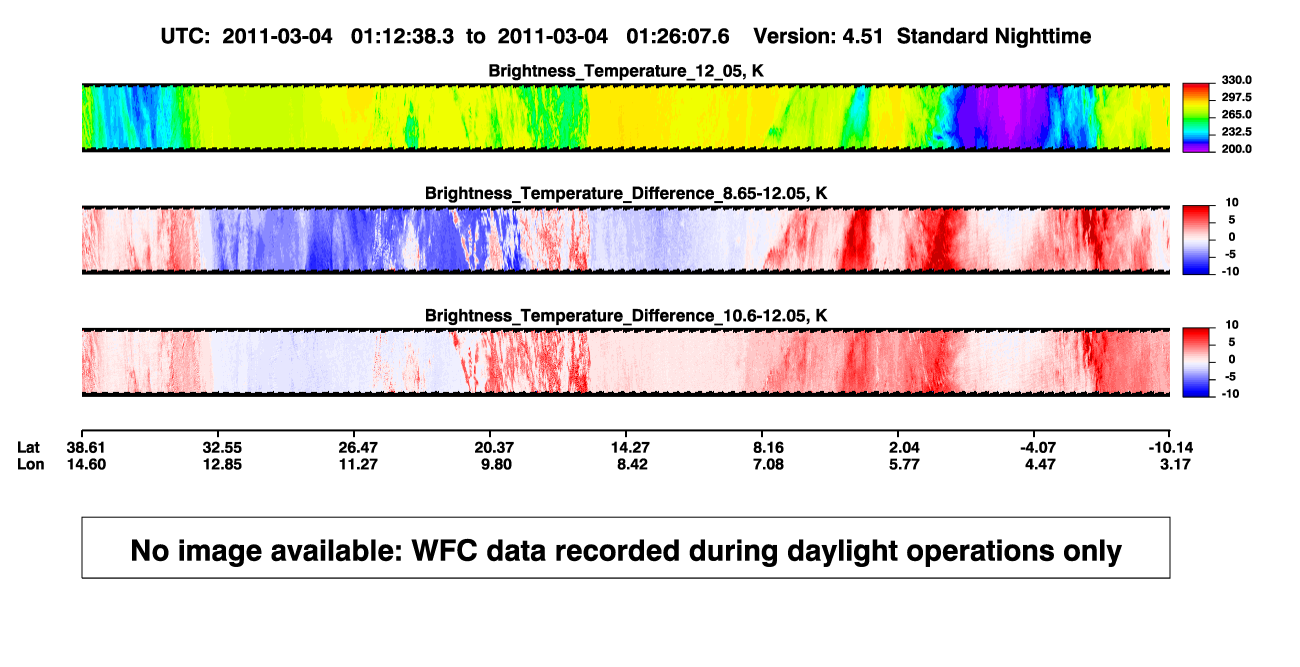Click latitude value 14.27
This screenshot has height=667, width=1300.
point(630,446)
